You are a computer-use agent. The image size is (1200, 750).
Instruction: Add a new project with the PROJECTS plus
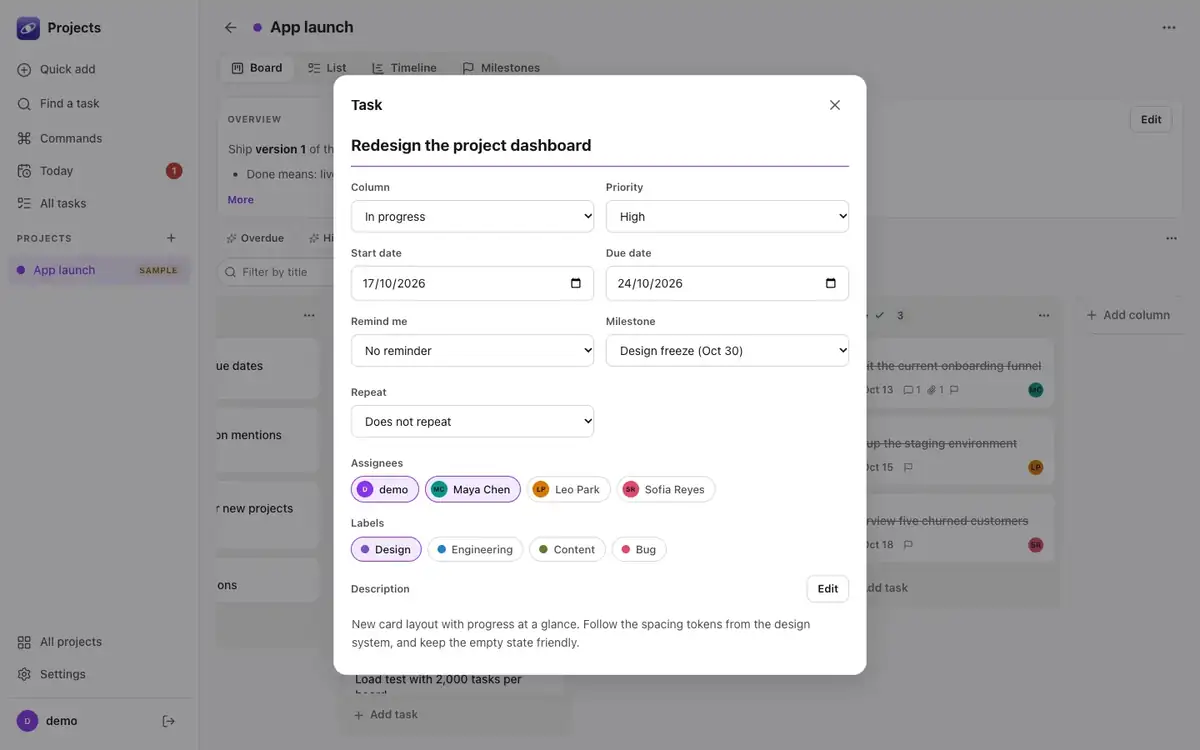tap(171, 238)
